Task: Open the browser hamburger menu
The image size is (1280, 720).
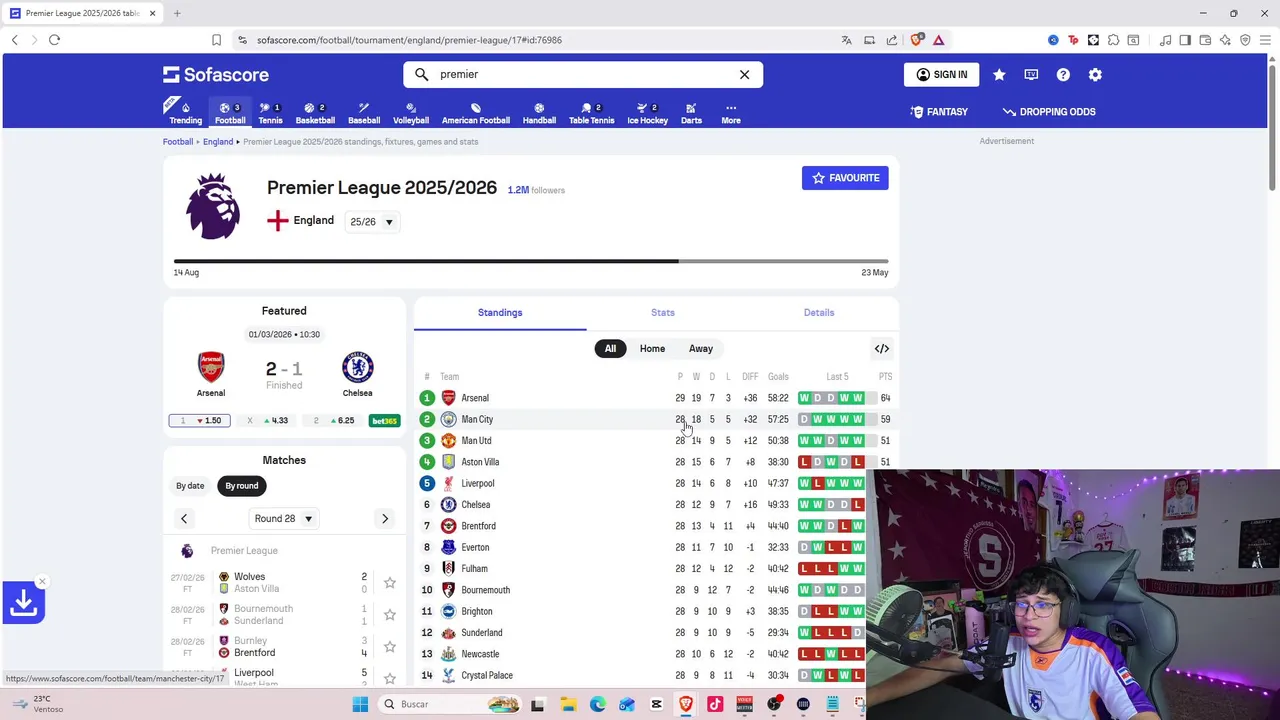Action: (1265, 40)
